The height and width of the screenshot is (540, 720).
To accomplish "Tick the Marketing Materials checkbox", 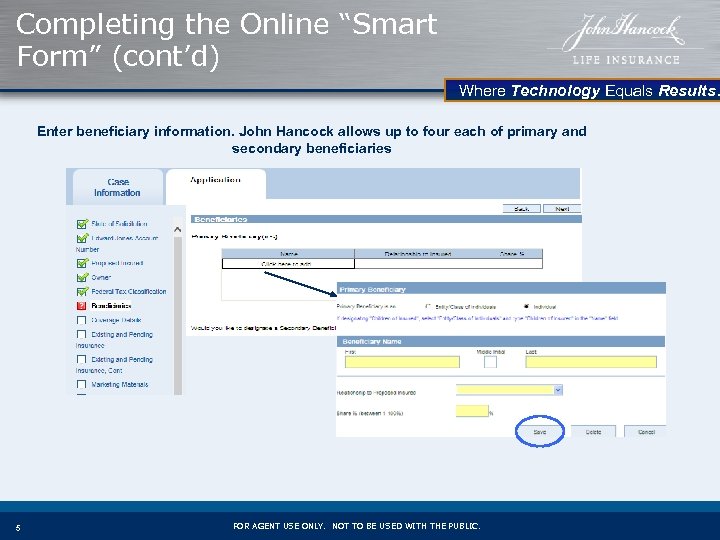I will tap(82, 384).
